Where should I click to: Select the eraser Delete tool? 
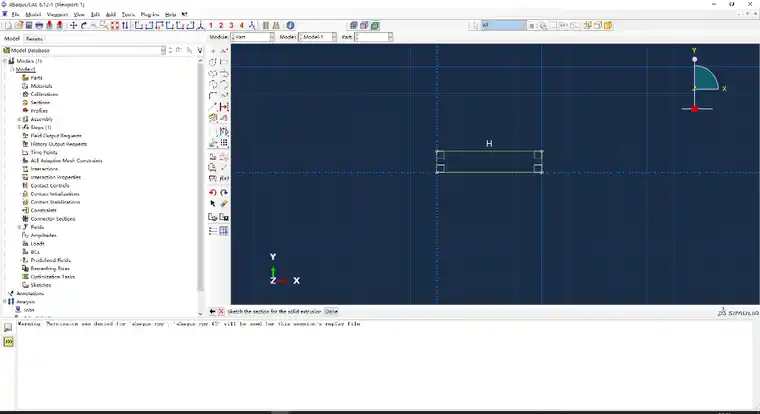point(224,204)
